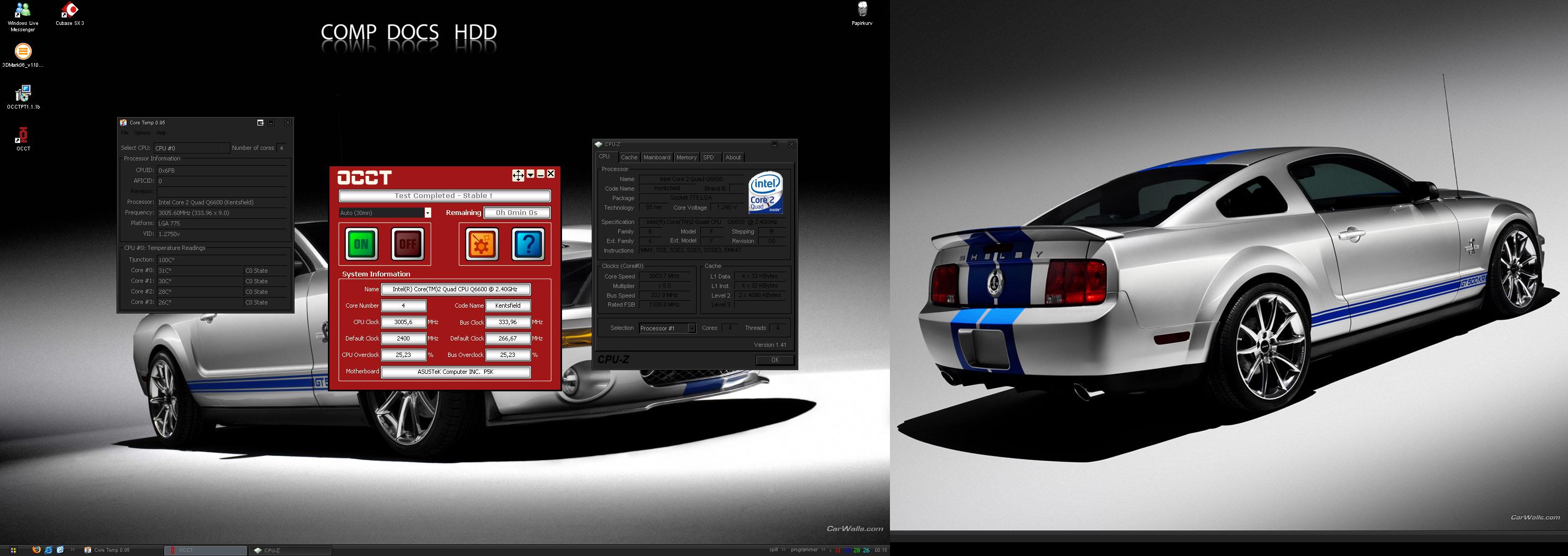1568x556 pixels.
Task: Click the OCCT roll-up down arrow icon
Action: coord(530,174)
